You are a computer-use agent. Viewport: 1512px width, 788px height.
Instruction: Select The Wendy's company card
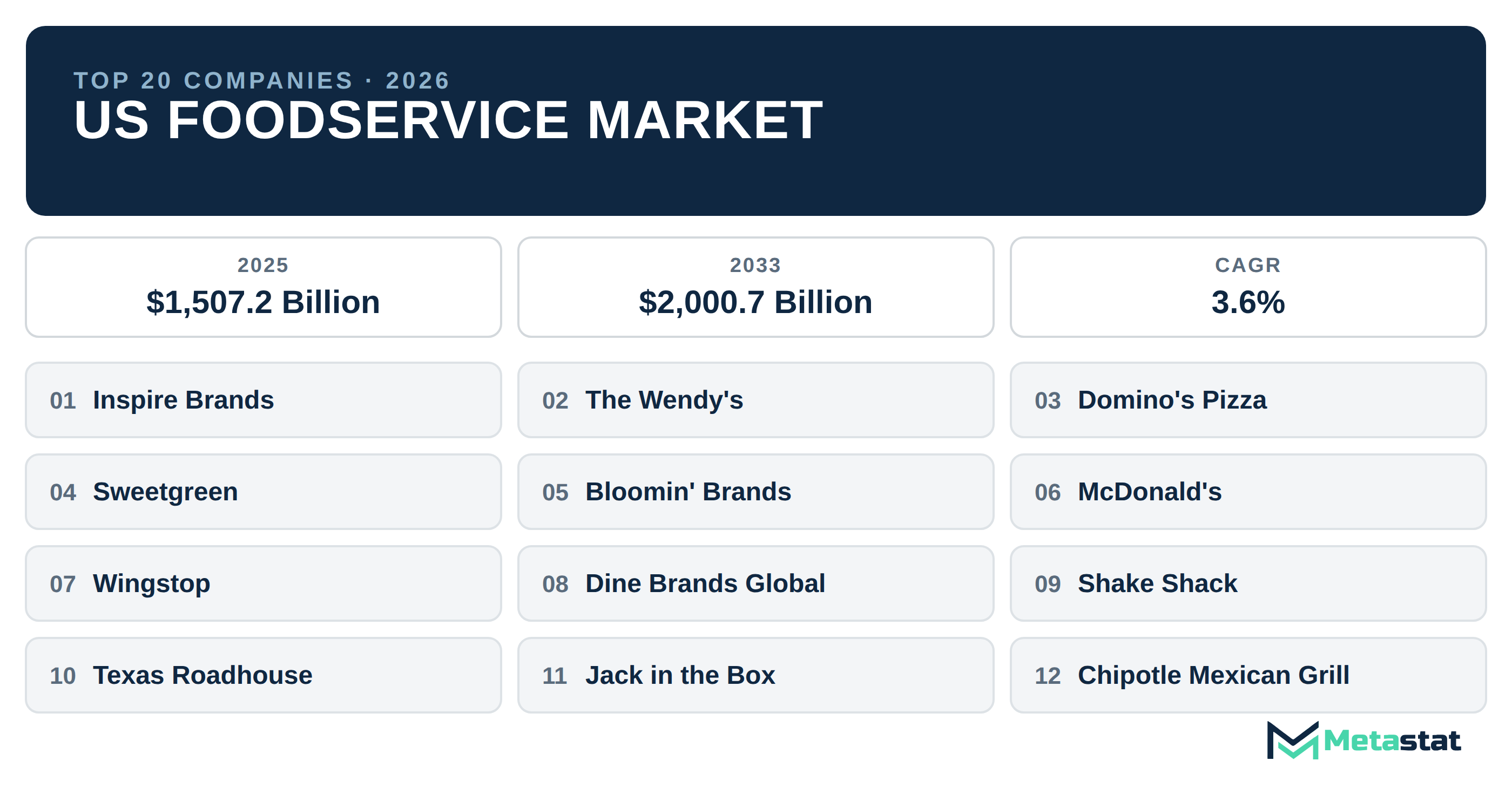tap(755, 399)
